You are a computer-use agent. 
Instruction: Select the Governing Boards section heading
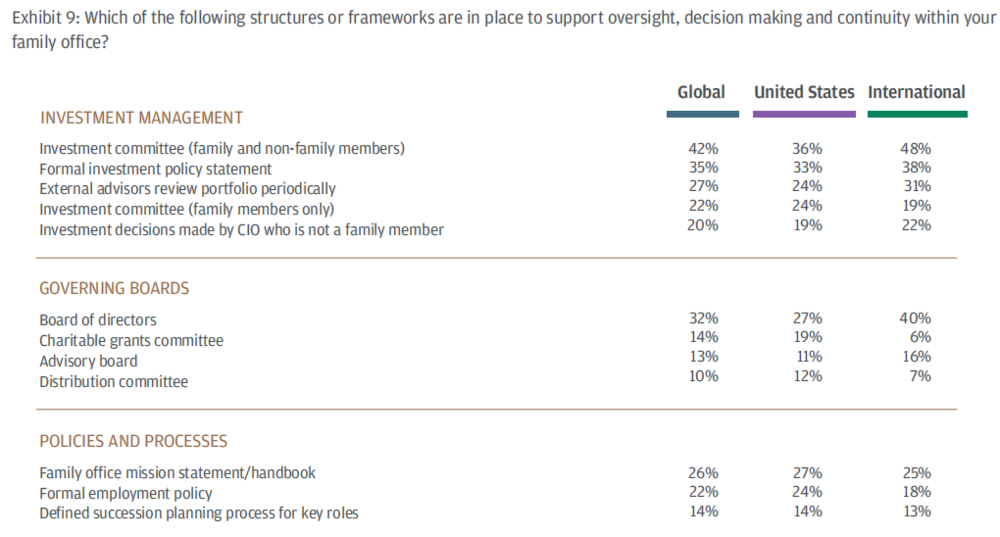click(114, 288)
